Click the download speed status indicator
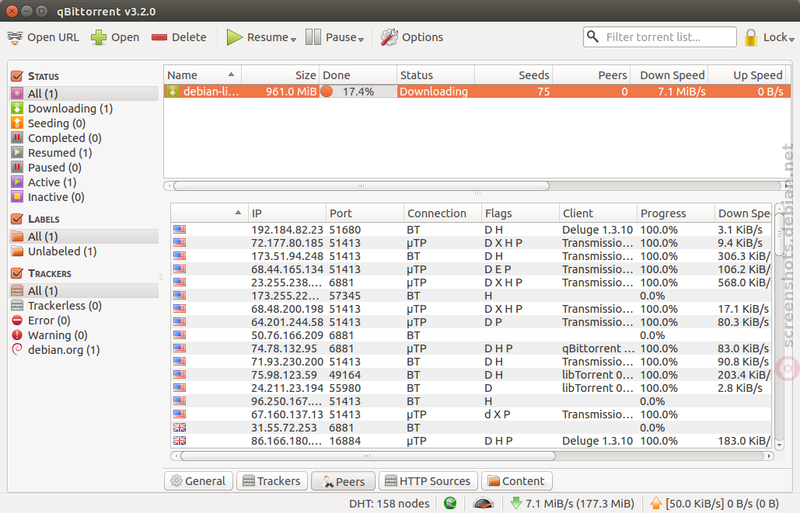Screen dimensions: 800x513 tap(572, 504)
